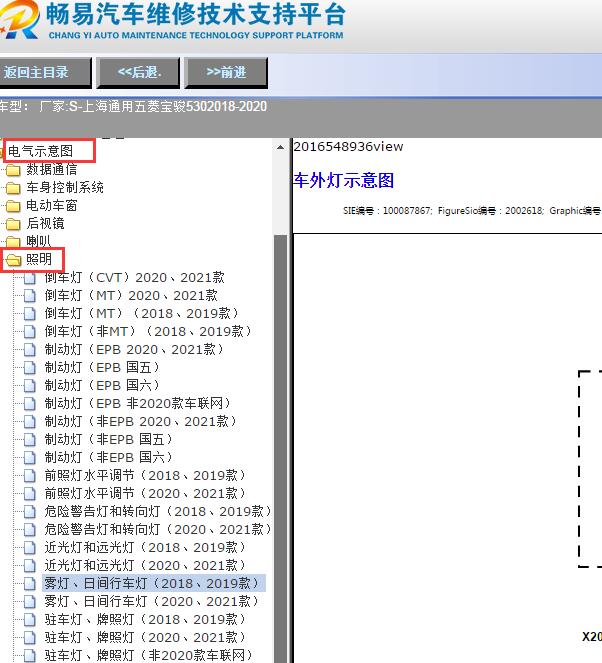Viewport: 602px width, 663px height.
Task: Select the 后视镜 tree label
Action: coord(45,223)
